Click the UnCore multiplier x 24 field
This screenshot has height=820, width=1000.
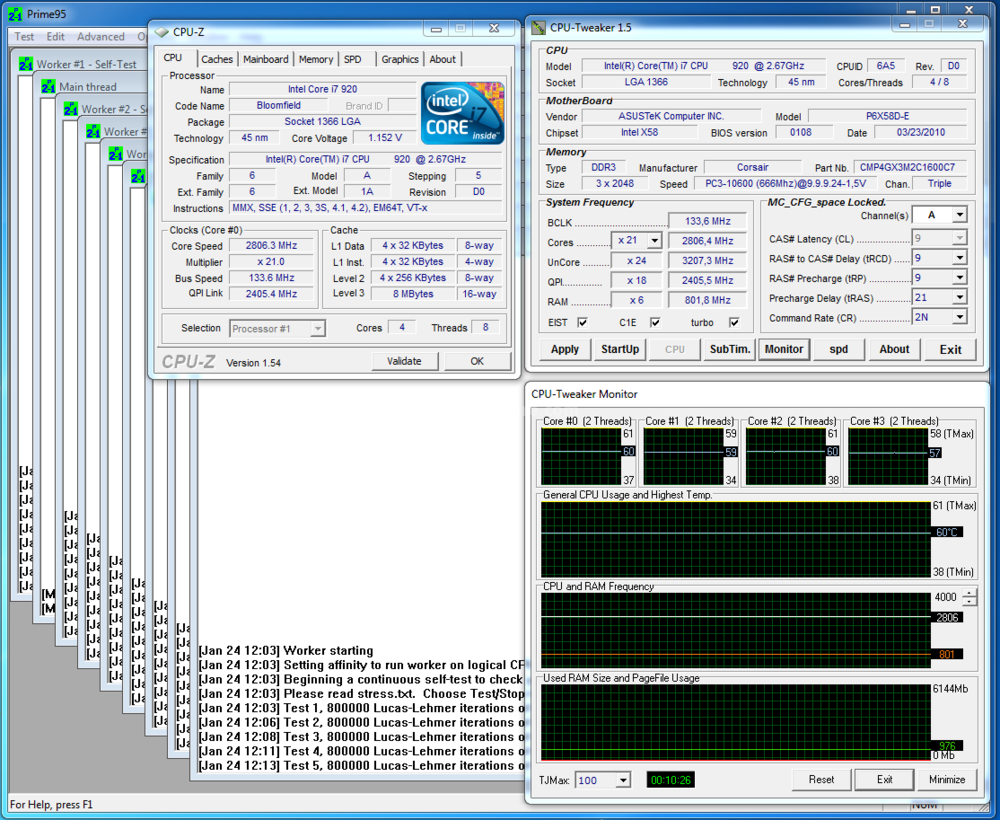tap(636, 261)
